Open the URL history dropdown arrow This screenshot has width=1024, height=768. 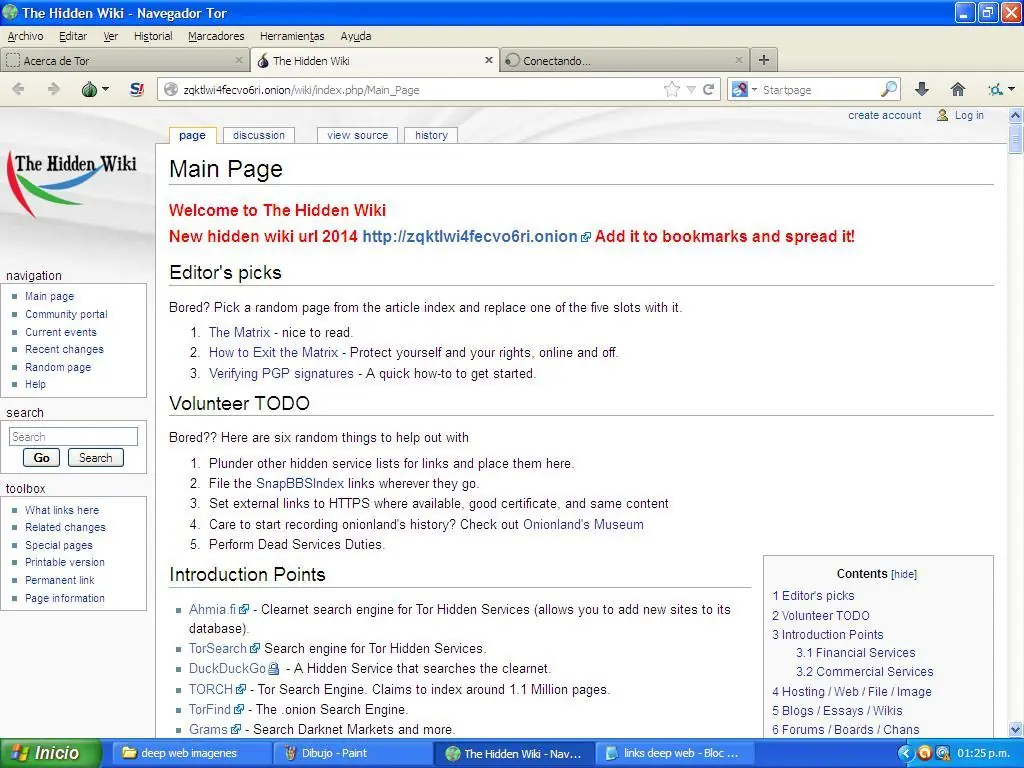[x=691, y=90]
